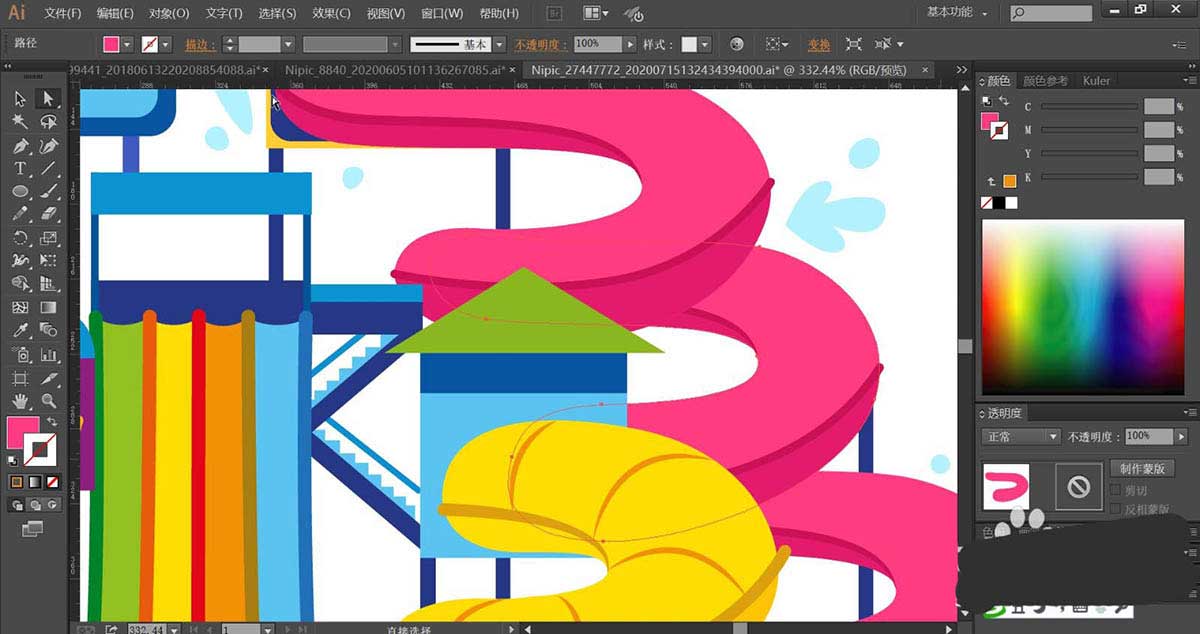Open the 正常 blending mode dropdown

1021,436
